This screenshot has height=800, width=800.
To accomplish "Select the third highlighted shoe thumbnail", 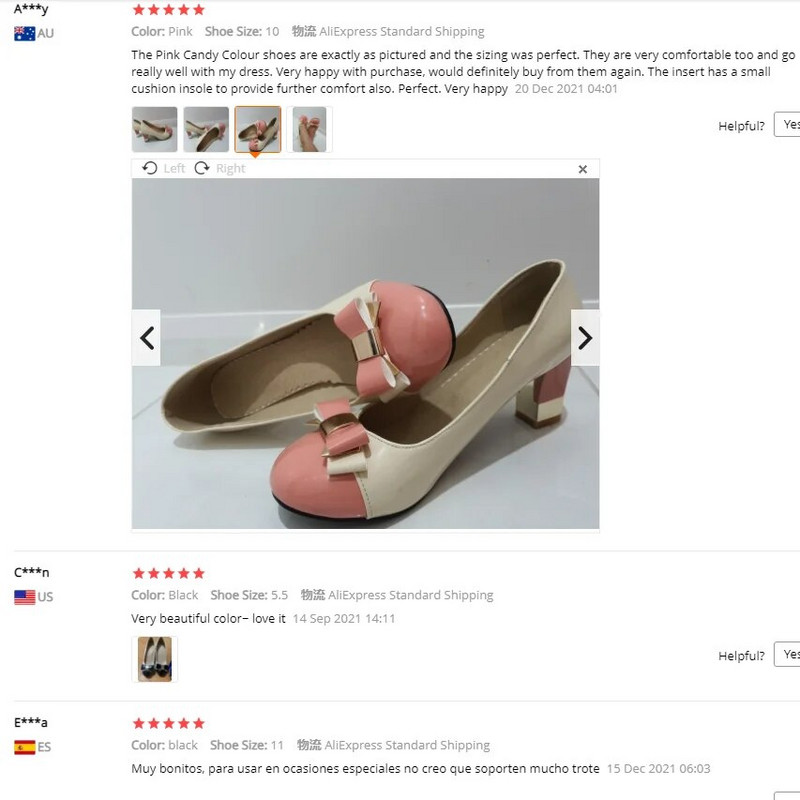I will 258,130.
